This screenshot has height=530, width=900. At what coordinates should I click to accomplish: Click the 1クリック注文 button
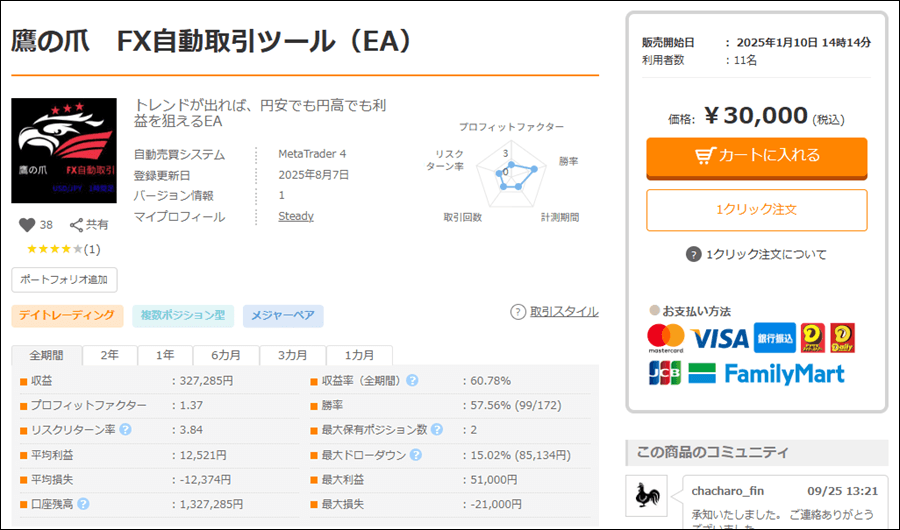(x=757, y=210)
